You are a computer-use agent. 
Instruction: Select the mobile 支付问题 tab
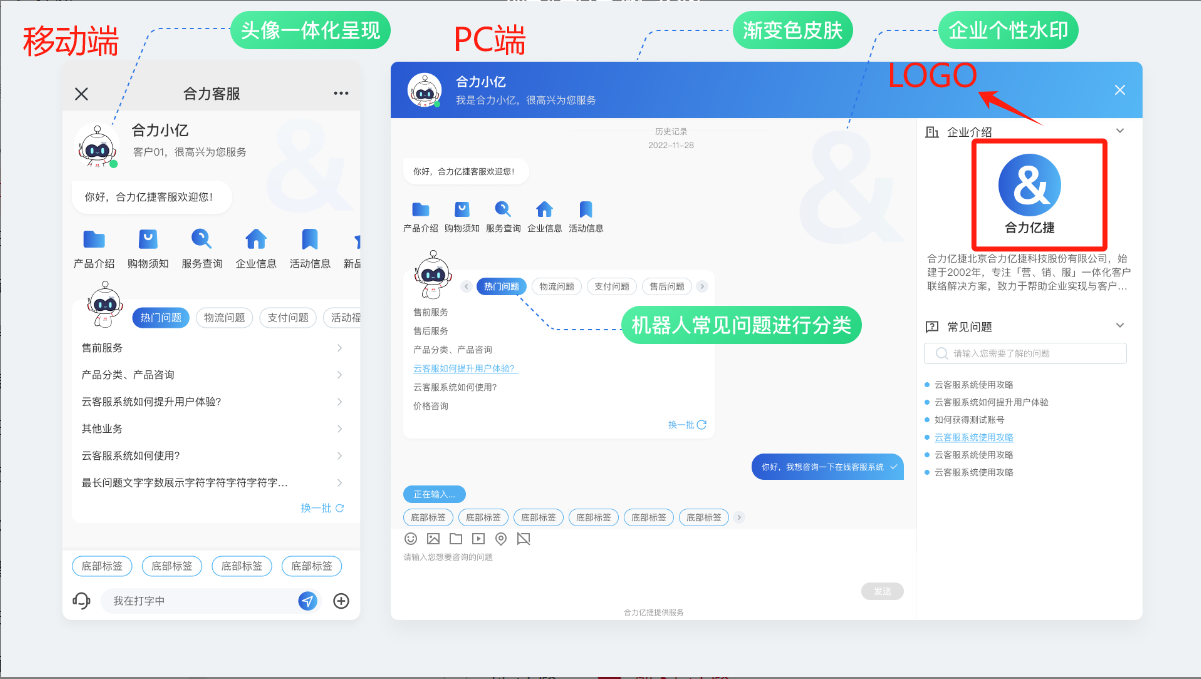pyautogui.click(x=288, y=318)
